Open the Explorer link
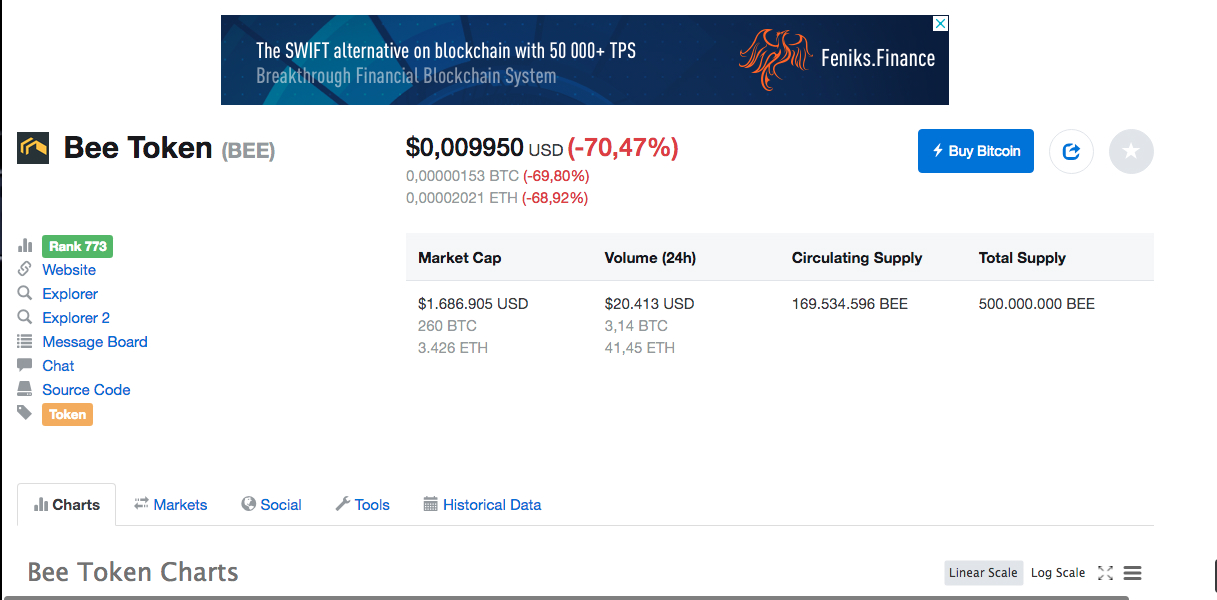 point(70,294)
